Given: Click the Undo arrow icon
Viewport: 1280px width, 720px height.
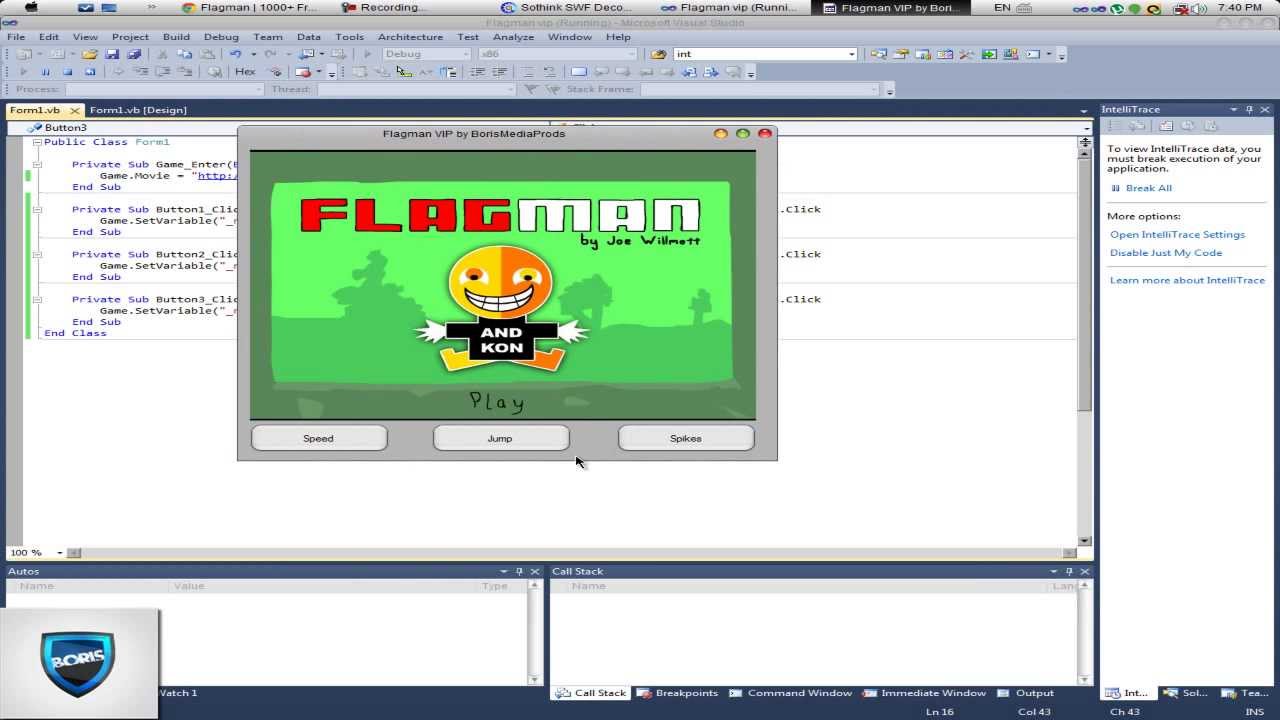Looking at the screenshot, I should coord(235,54).
